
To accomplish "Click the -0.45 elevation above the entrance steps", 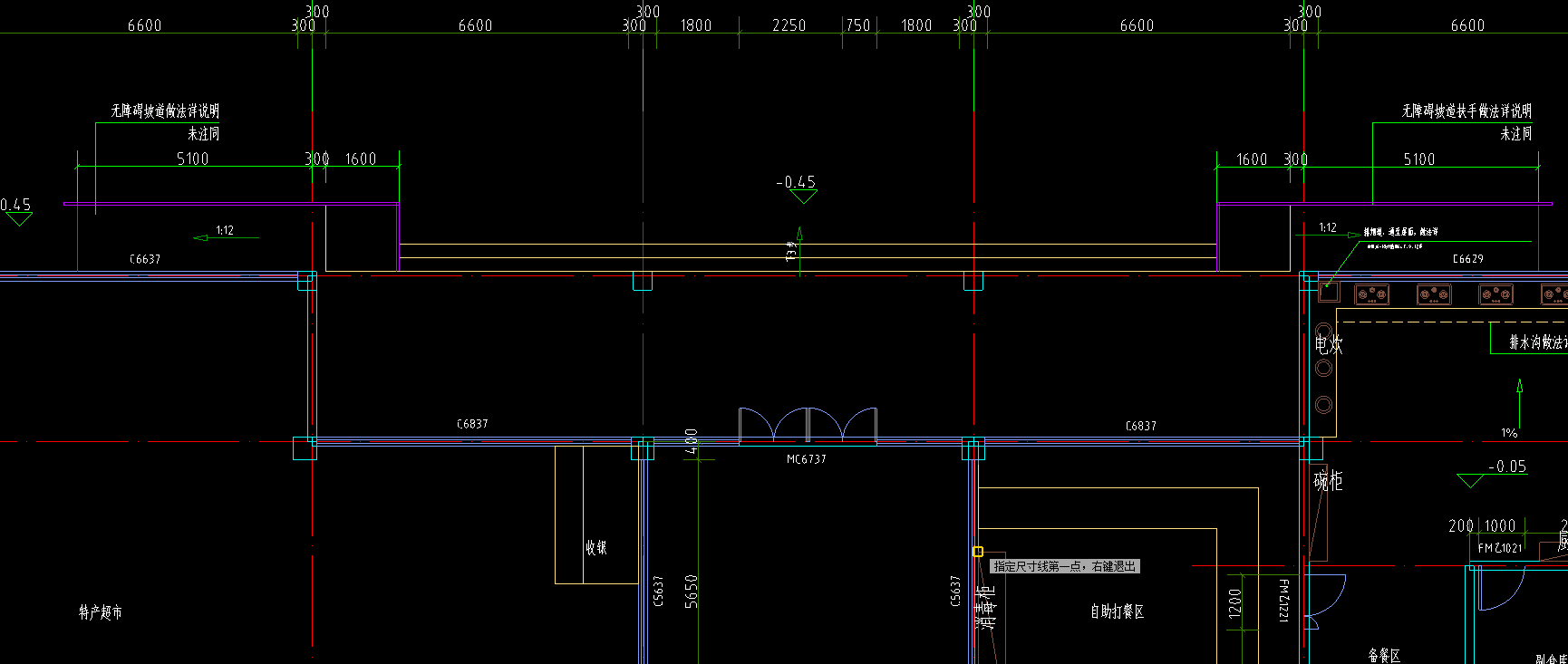I will click(796, 182).
